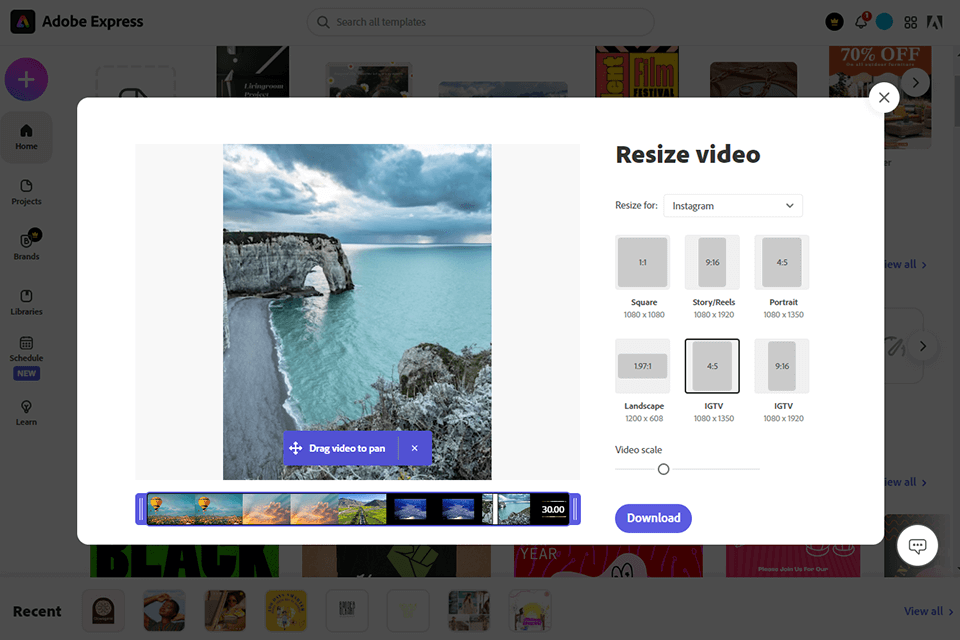Open the Learn section
The width and height of the screenshot is (960, 640).
tap(26, 412)
